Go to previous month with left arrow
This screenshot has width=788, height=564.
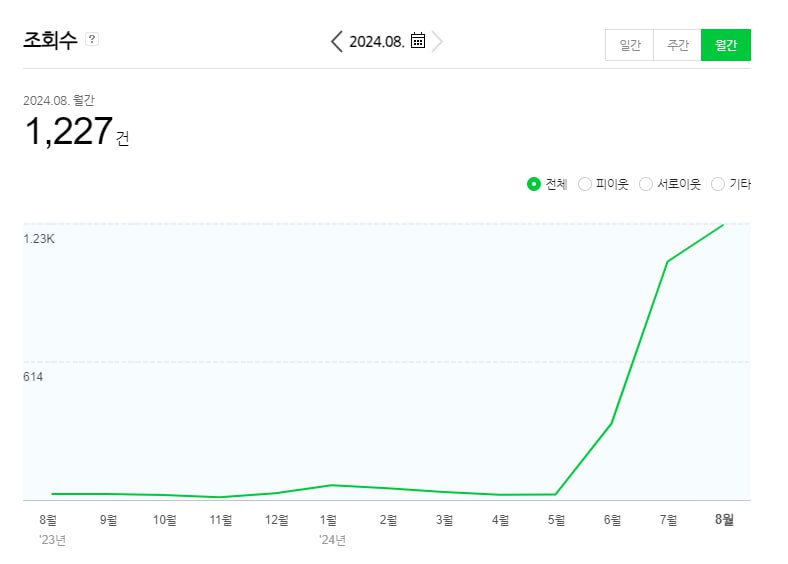pyautogui.click(x=336, y=41)
